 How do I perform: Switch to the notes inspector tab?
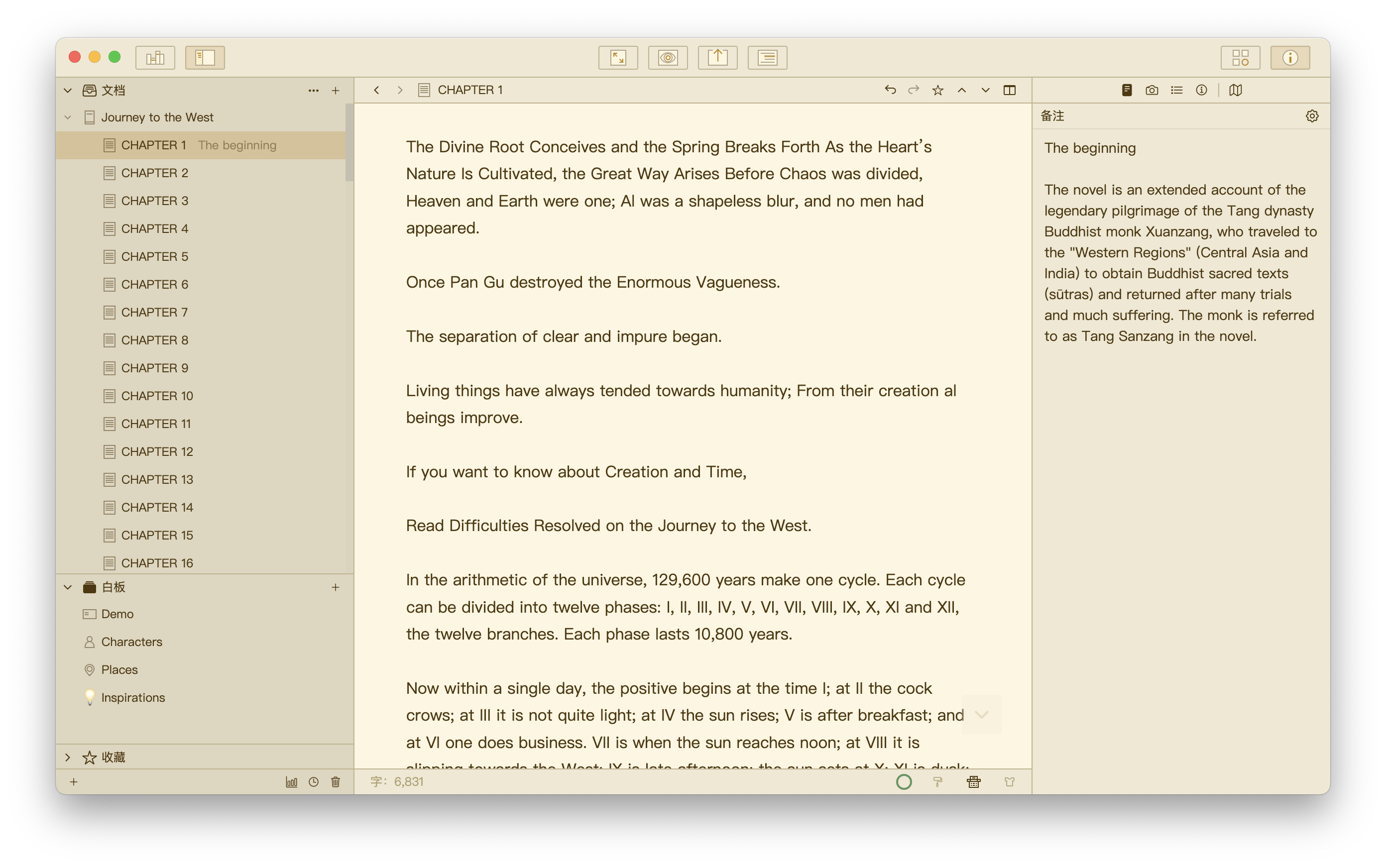[1127, 90]
